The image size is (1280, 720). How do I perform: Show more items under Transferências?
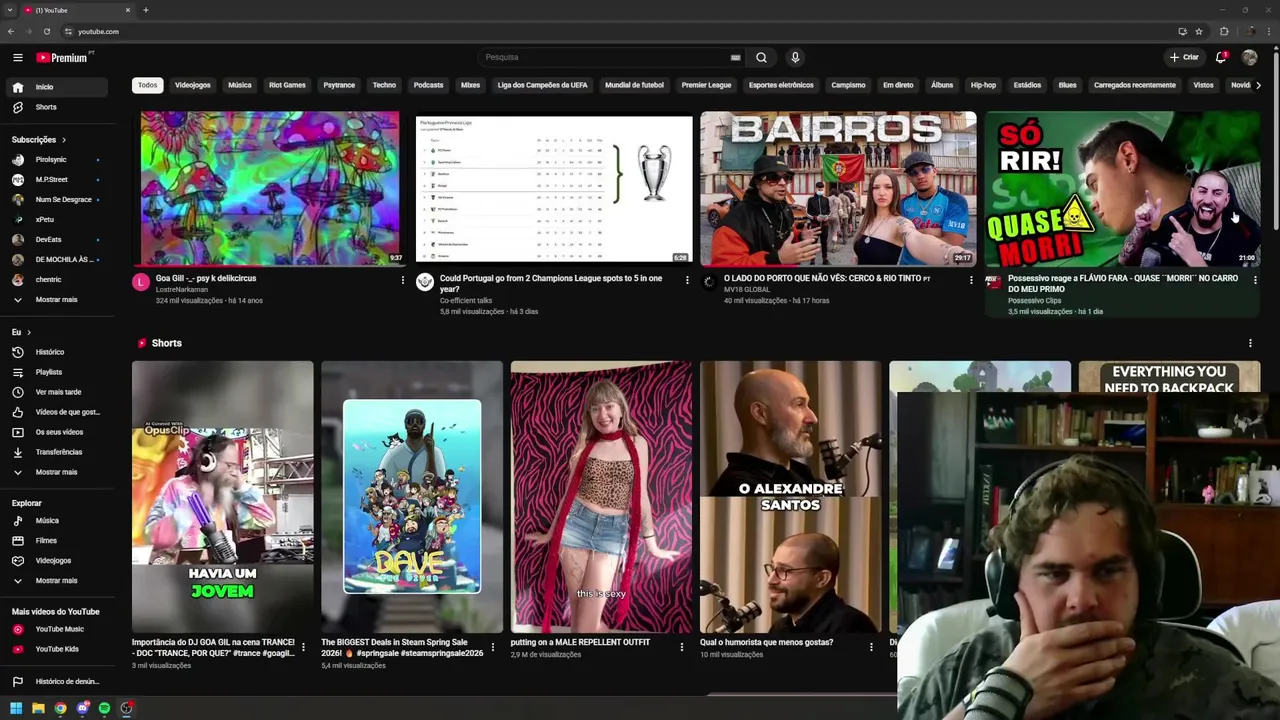56,472
